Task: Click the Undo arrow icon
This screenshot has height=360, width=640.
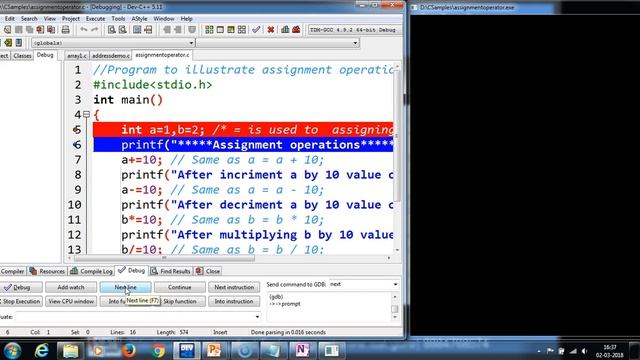Action: tap(84, 30)
